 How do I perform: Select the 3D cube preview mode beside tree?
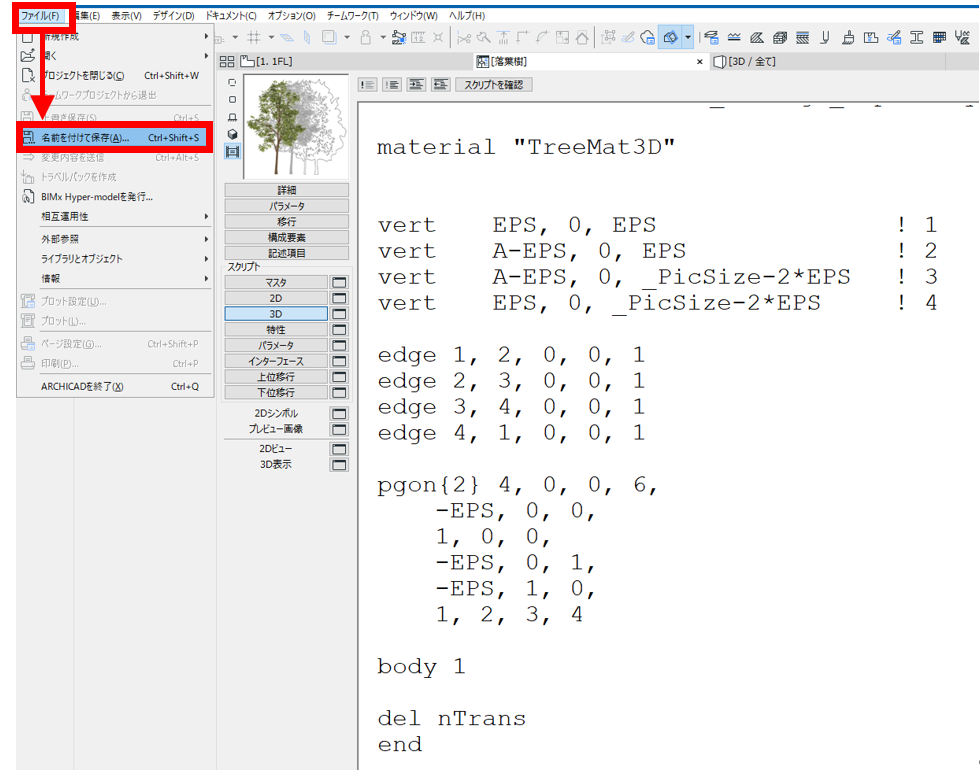[x=232, y=134]
